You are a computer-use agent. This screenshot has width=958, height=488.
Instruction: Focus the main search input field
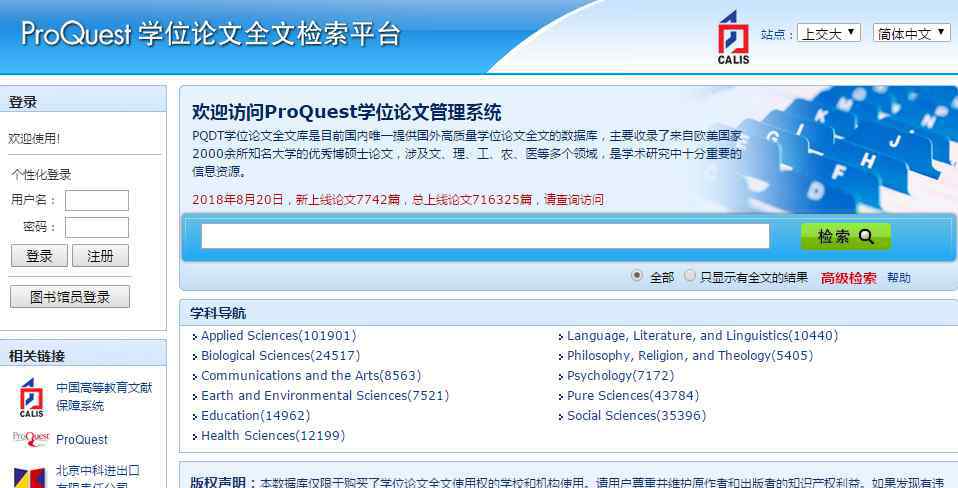485,236
